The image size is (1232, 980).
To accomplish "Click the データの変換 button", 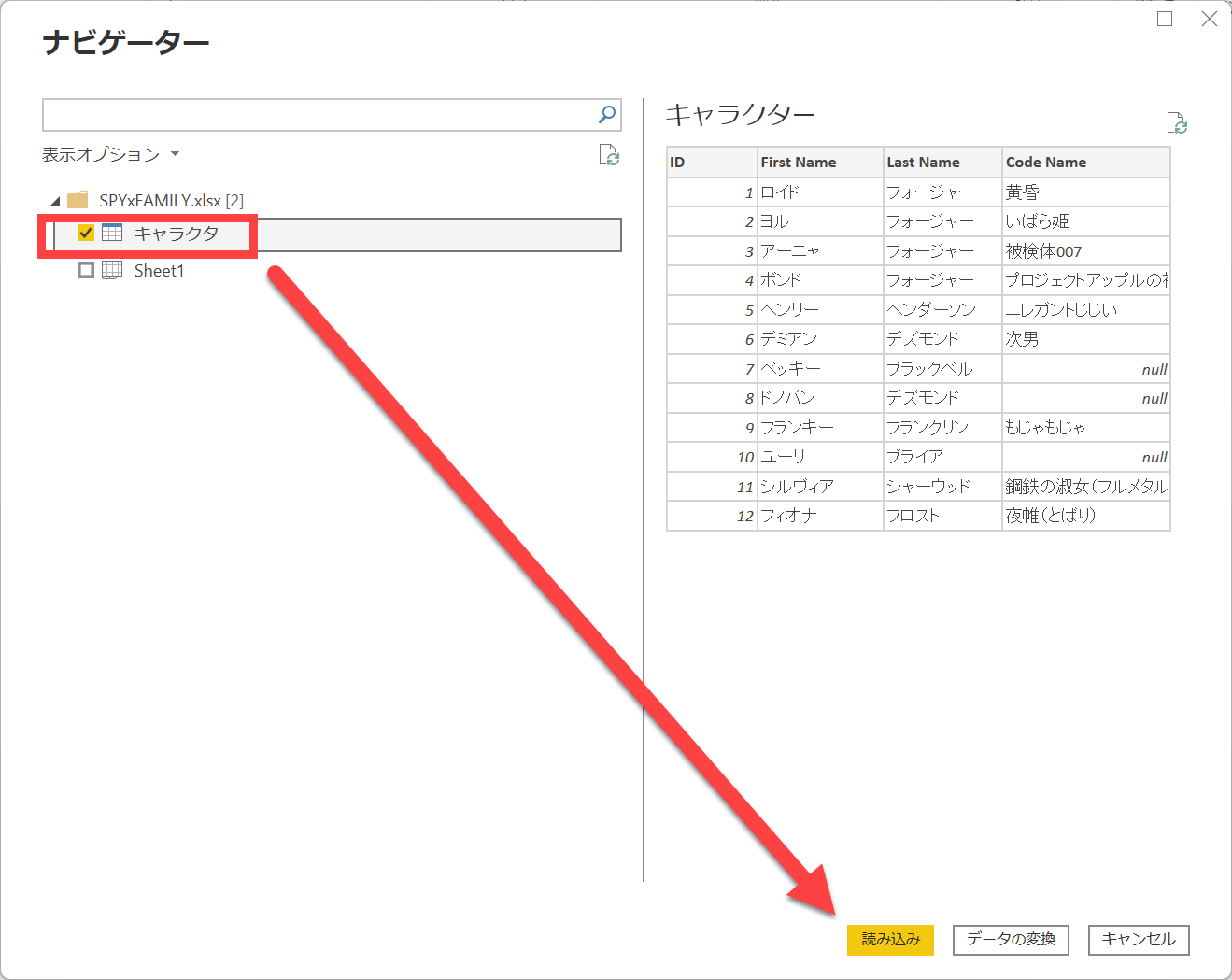I will [x=1011, y=940].
